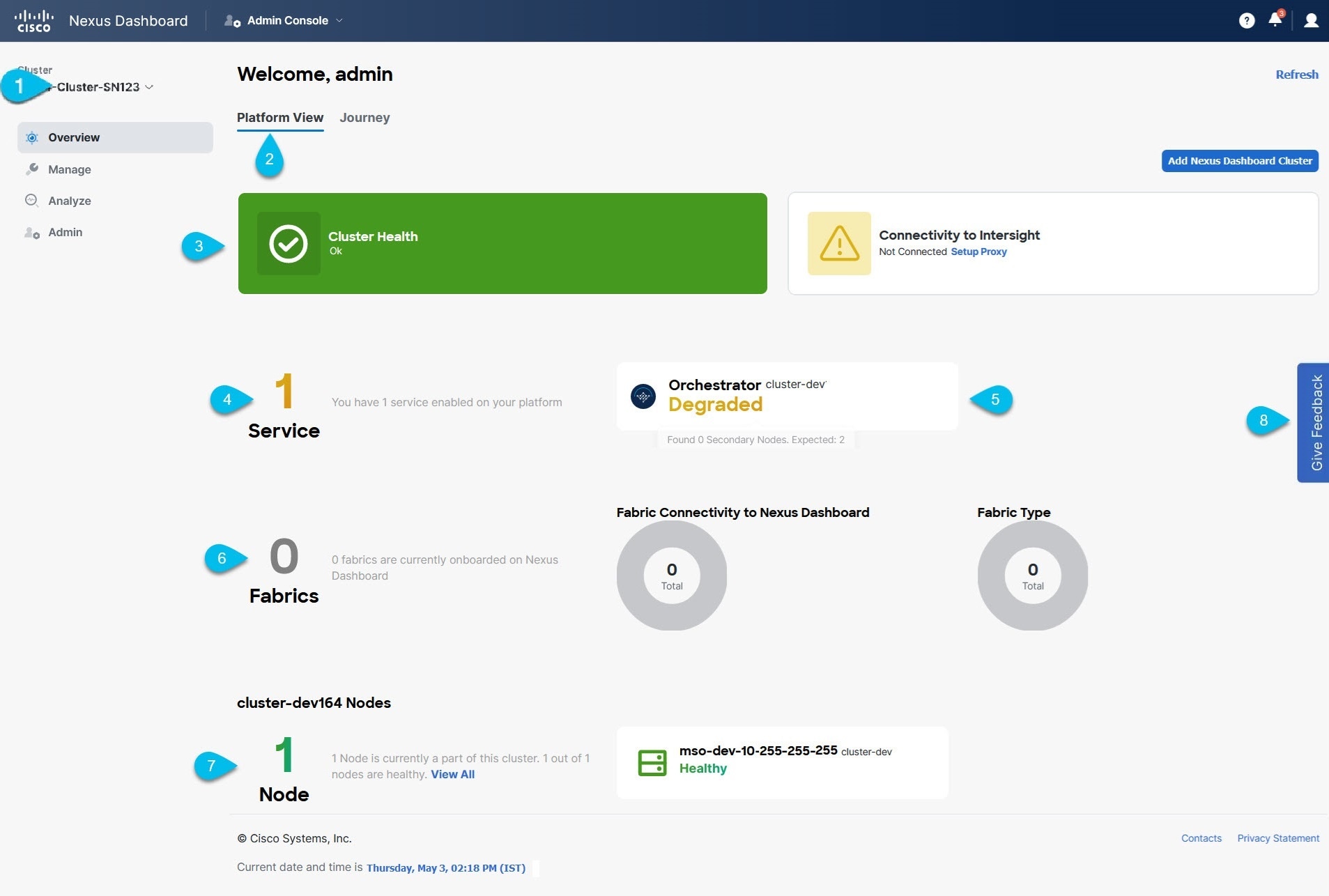Open notifications bell icon
The width and height of the screenshot is (1329, 896).
point(1275,20)
